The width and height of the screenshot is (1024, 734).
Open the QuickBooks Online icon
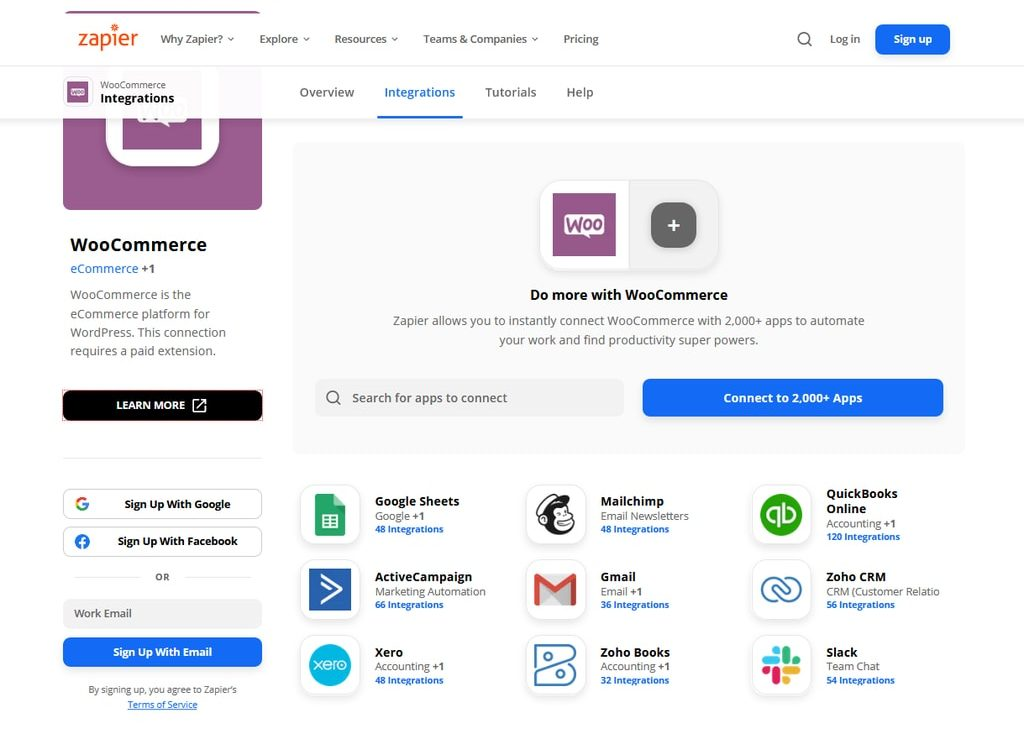pos(781,515)
